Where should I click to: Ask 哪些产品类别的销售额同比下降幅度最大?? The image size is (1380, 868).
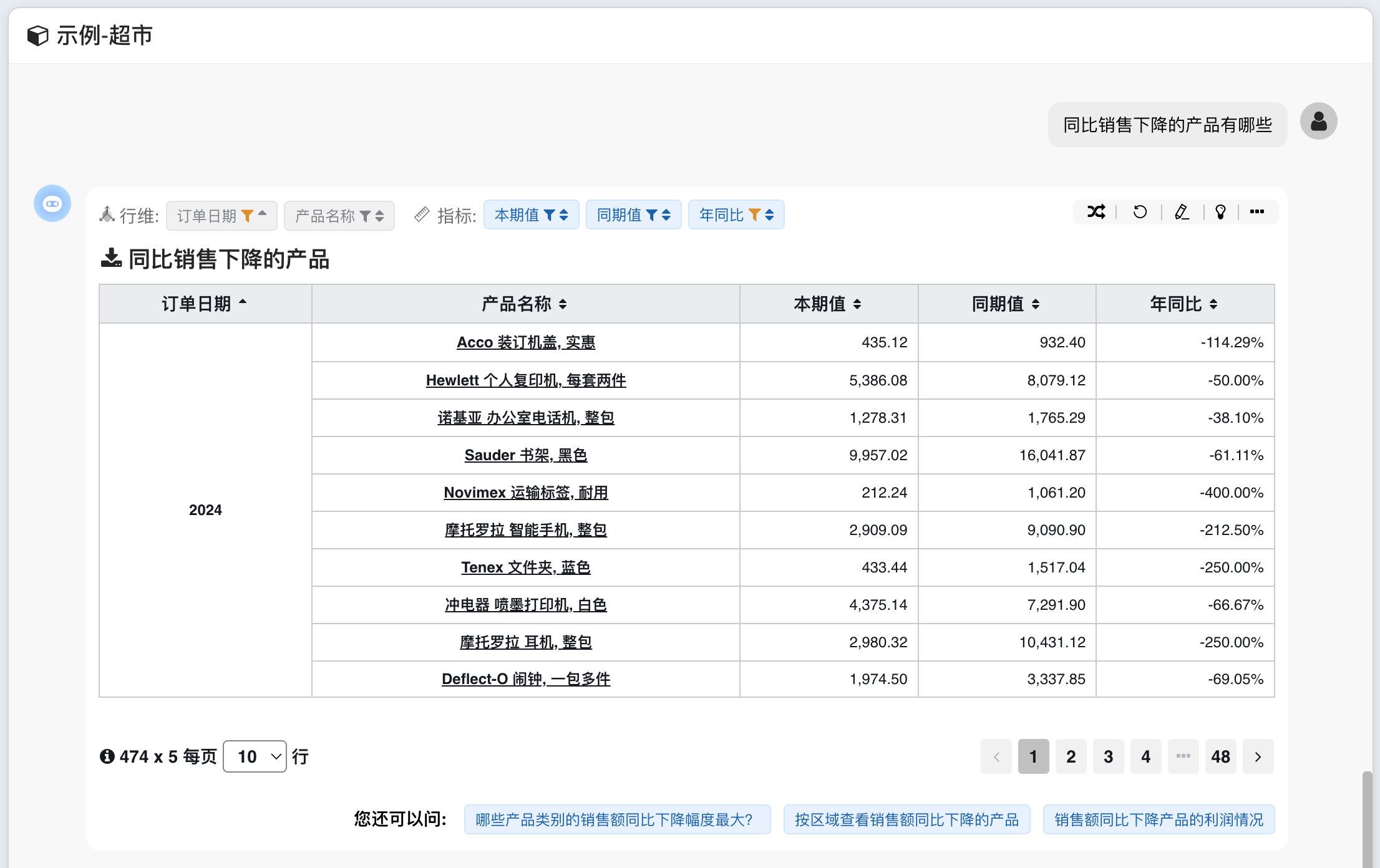[617, 819]
